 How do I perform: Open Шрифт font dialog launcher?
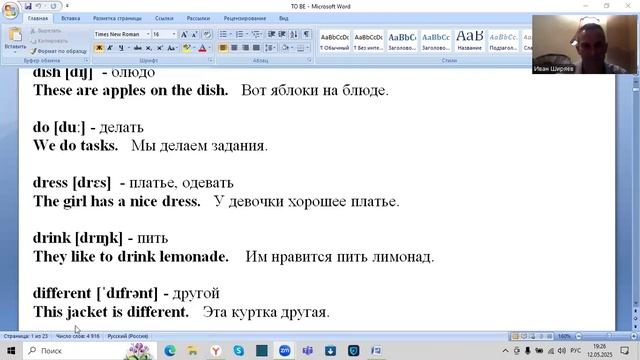pos(211,60)
